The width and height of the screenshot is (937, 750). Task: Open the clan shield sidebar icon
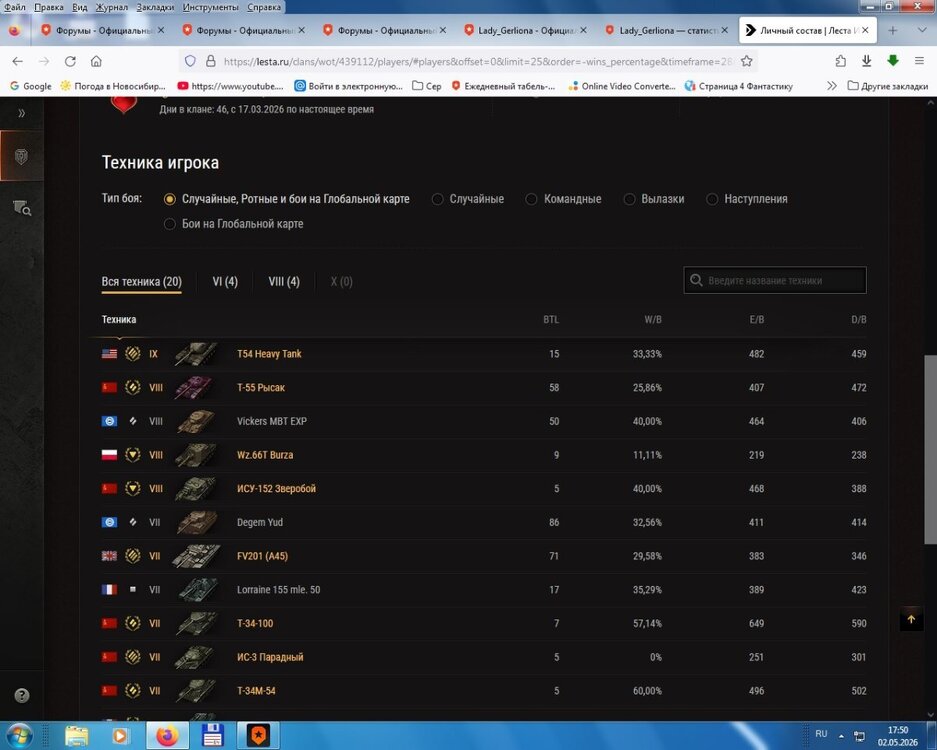click(22, 157)
